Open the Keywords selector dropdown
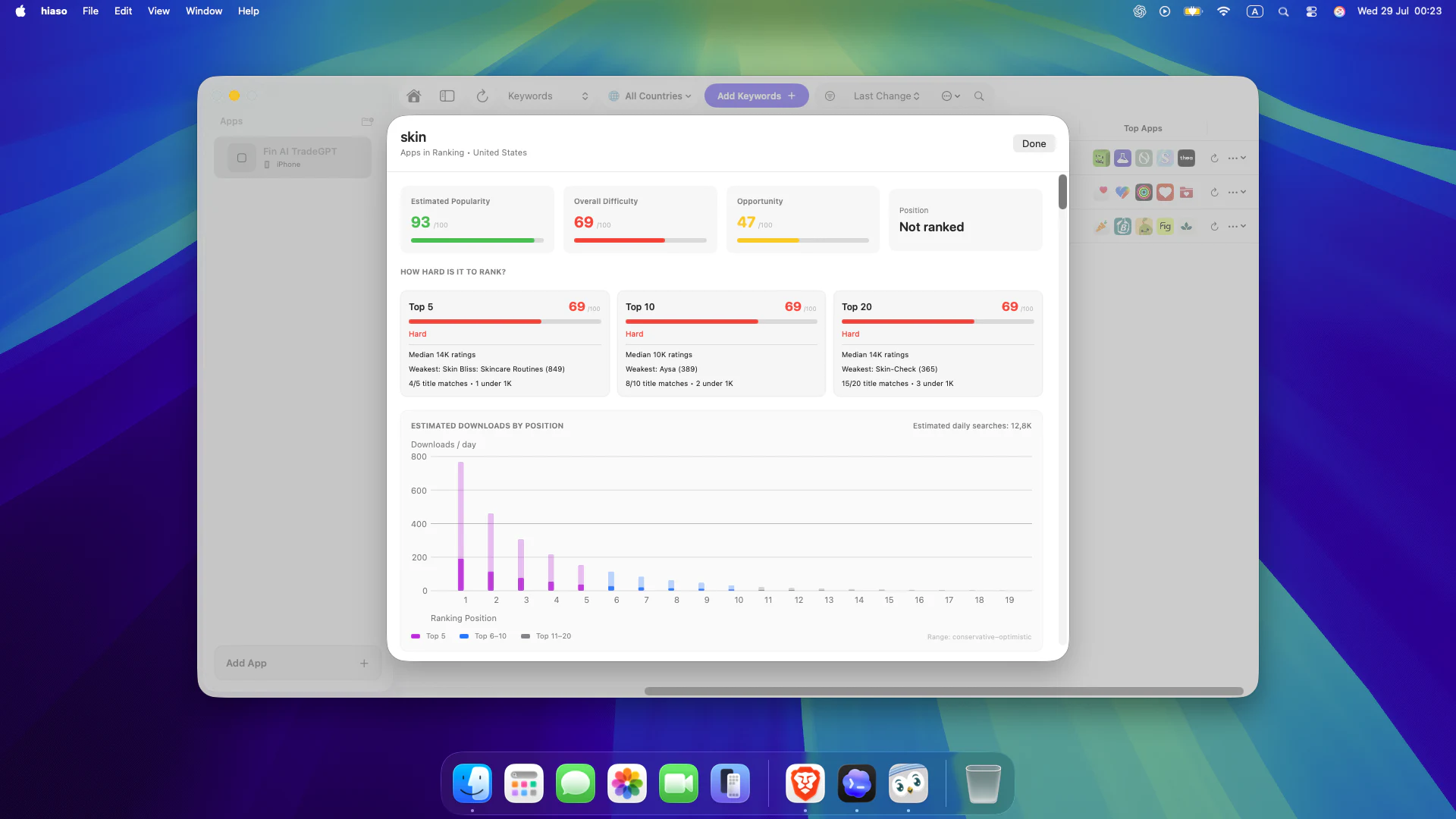 (x=548, y=96)
